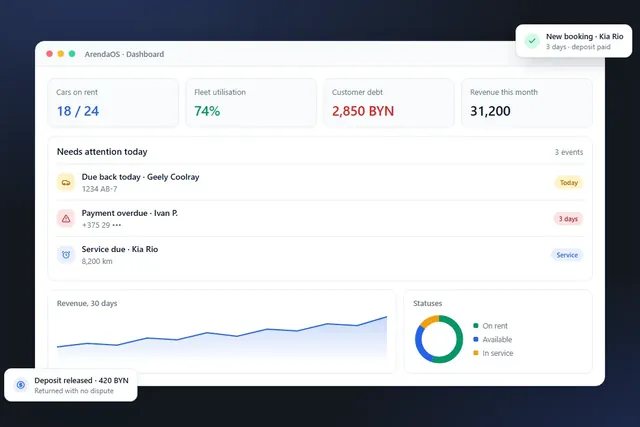Click 'Returned with no dispute' text
Viewport: 640px width, 427px height.
click(x=74, y=391)
